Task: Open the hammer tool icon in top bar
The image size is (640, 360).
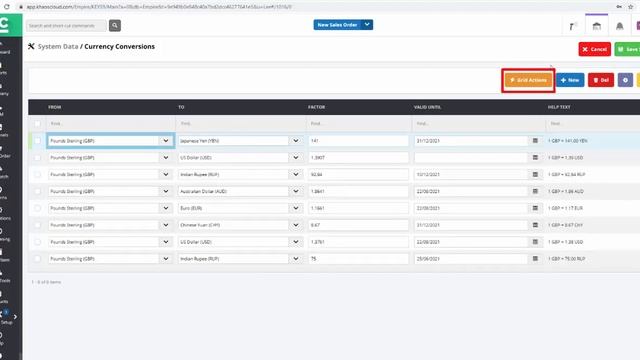Action: pyautogui.click(x=572, y=27)
